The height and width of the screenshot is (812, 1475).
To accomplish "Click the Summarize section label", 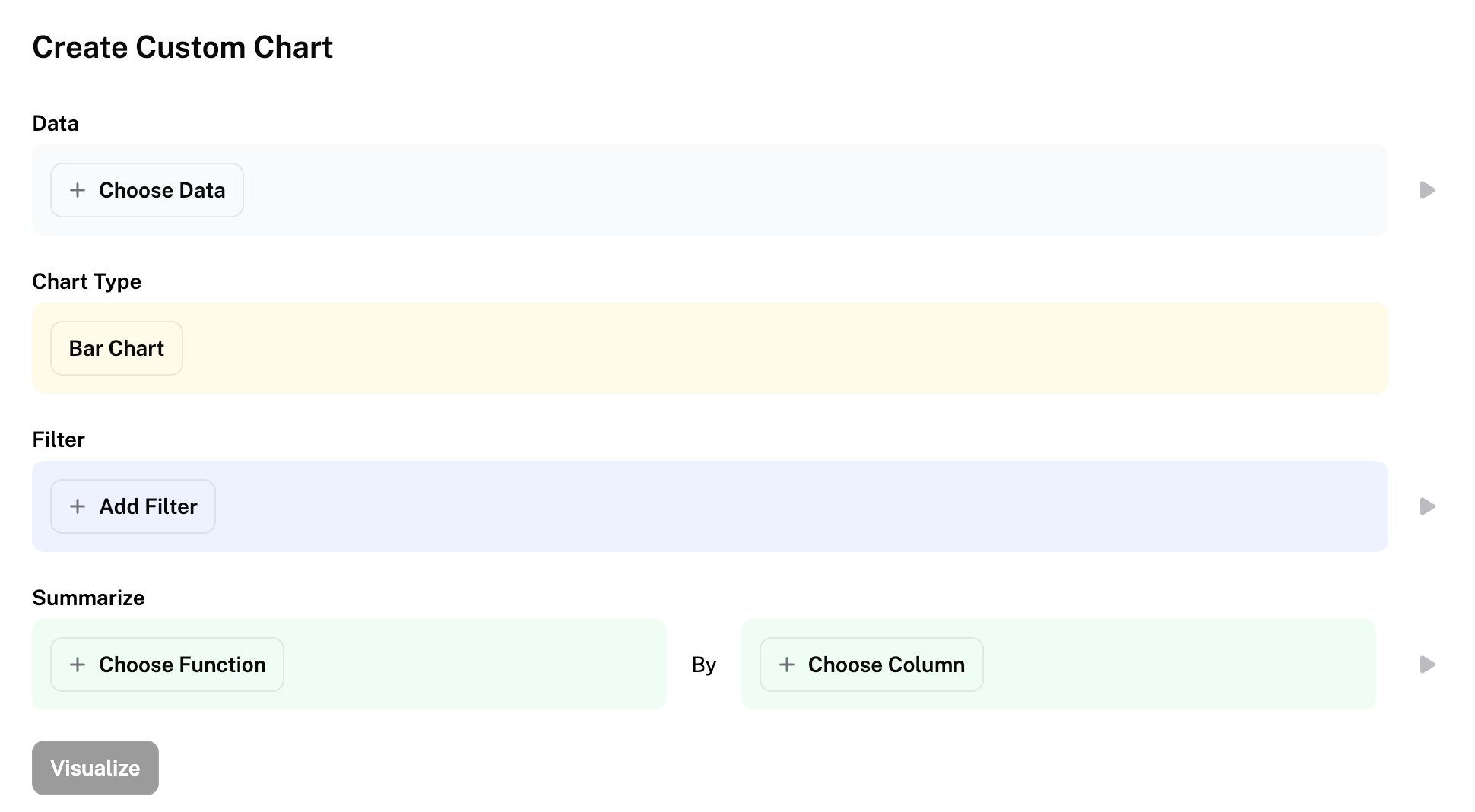I will point(88,598).
